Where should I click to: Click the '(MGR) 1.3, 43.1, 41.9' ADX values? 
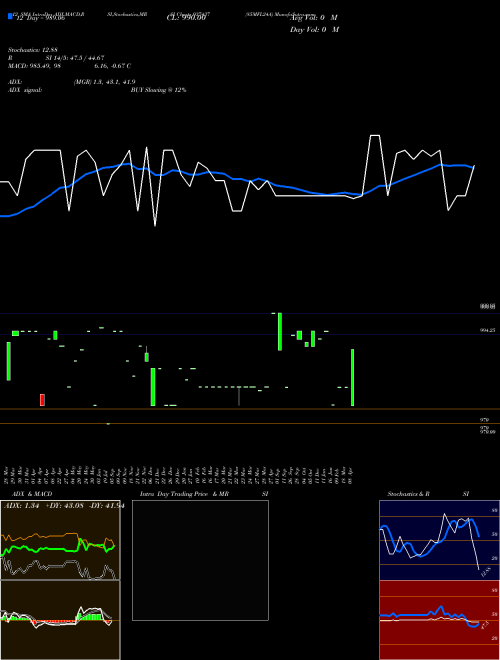104,82
